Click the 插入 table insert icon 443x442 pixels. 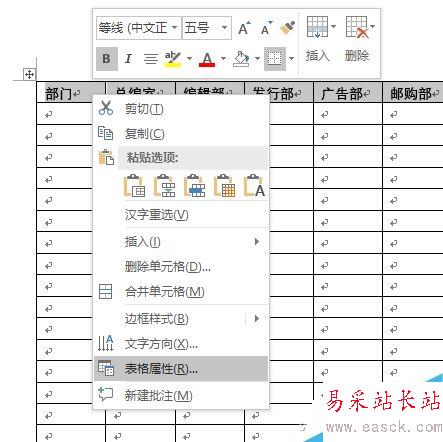coord(317,27)
